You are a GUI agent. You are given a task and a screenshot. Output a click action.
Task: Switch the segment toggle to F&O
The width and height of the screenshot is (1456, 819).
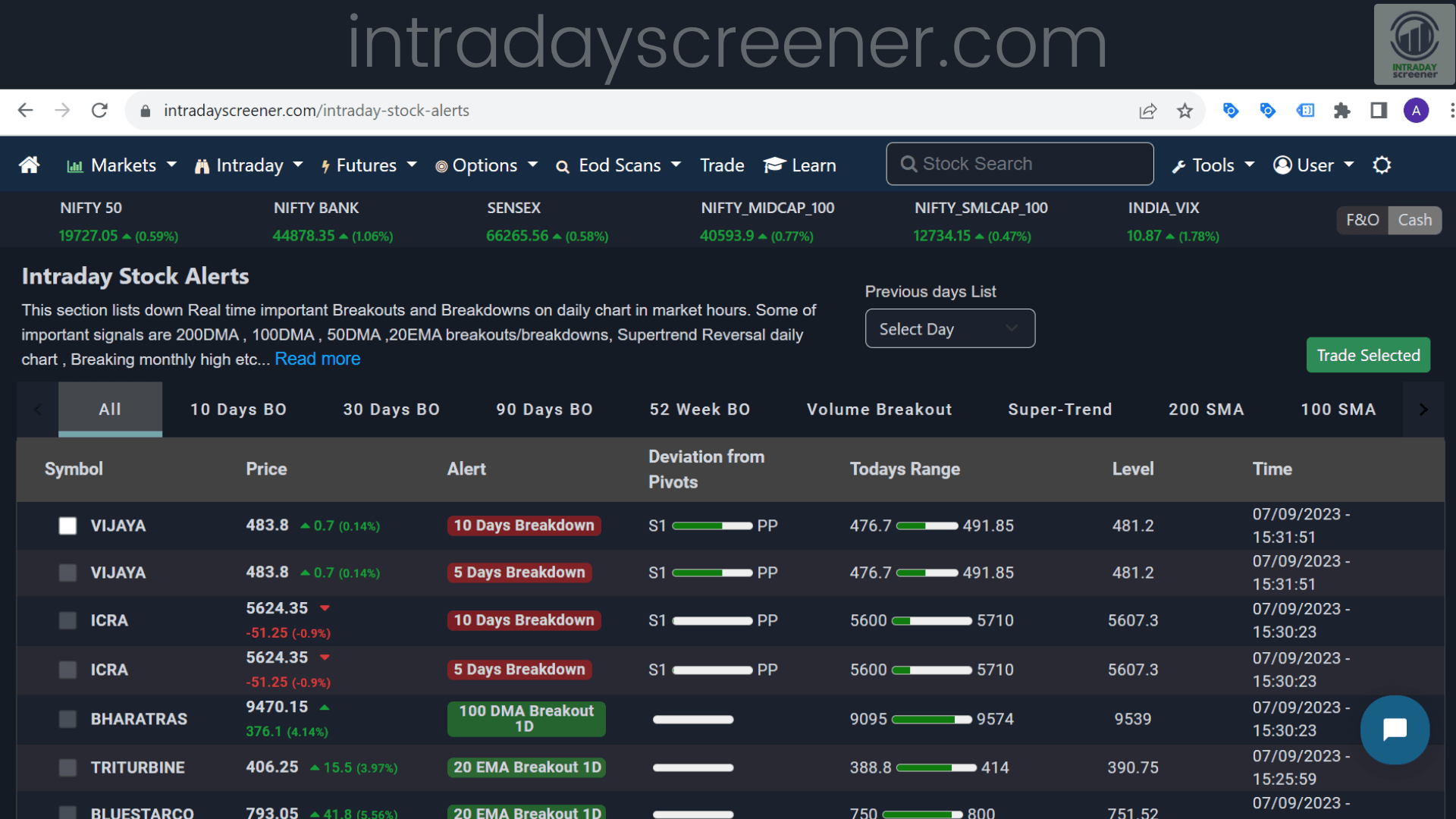(x=1363, y=220)
